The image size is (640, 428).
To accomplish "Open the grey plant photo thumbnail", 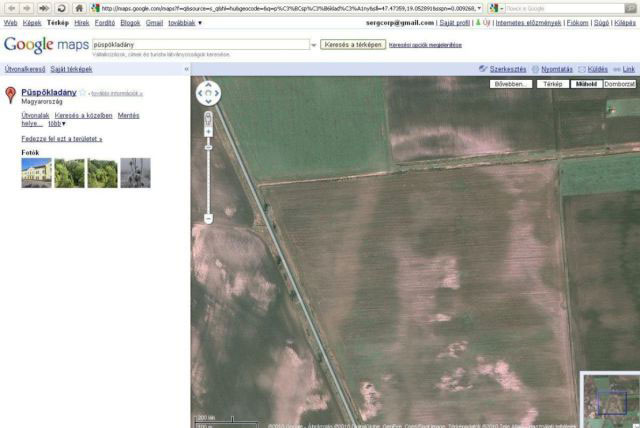I will pos(136,173).
